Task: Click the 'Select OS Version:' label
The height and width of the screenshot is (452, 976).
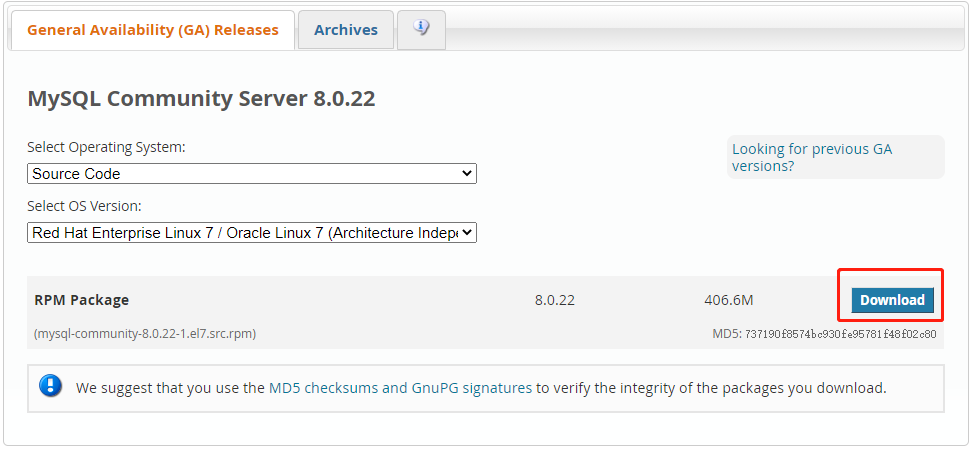Action: coord(84,206)
